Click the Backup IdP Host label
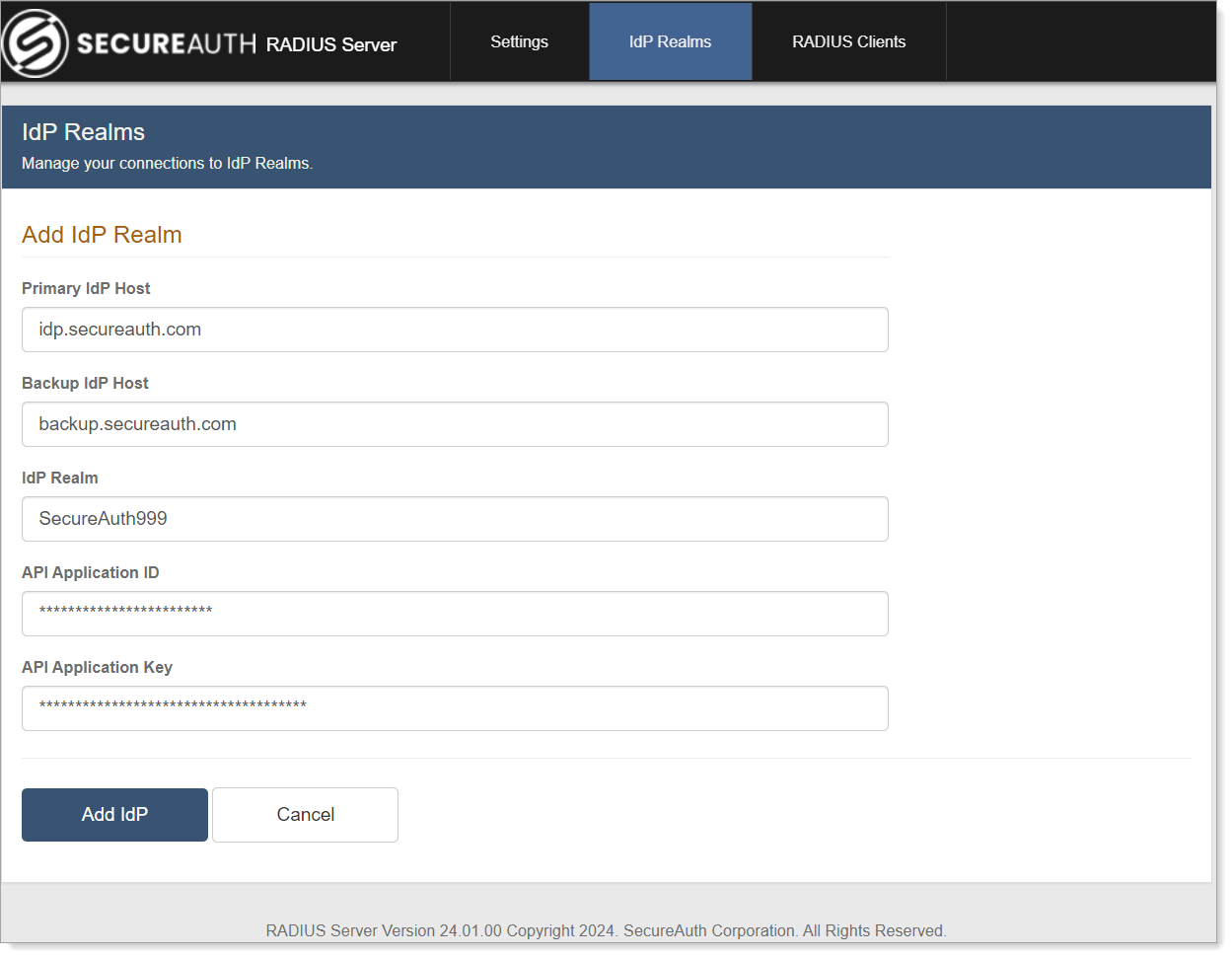Screen dimensions: 1232x958 (x=85, y=383)
